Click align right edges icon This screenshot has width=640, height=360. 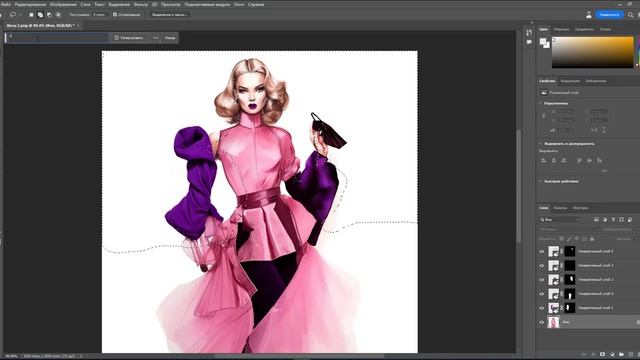tap(563, 160)
